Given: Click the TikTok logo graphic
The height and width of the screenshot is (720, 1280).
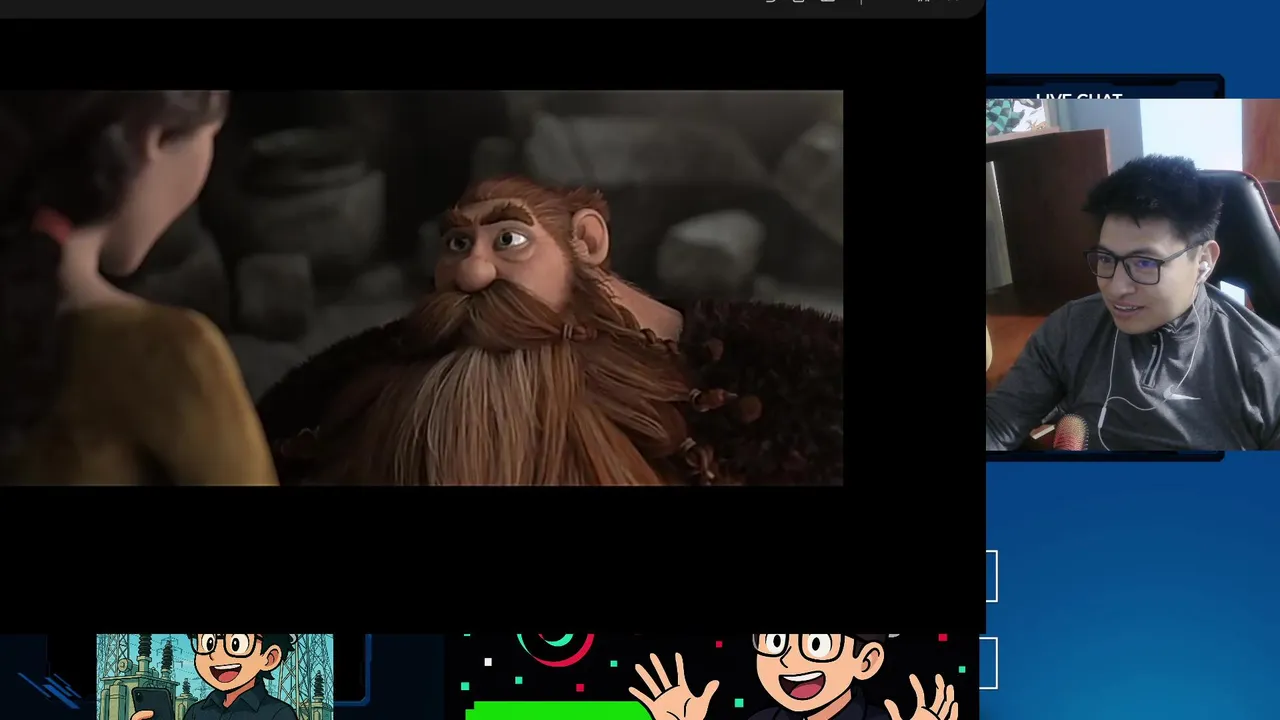Looking at the screenshot, I should coord(555,648).
